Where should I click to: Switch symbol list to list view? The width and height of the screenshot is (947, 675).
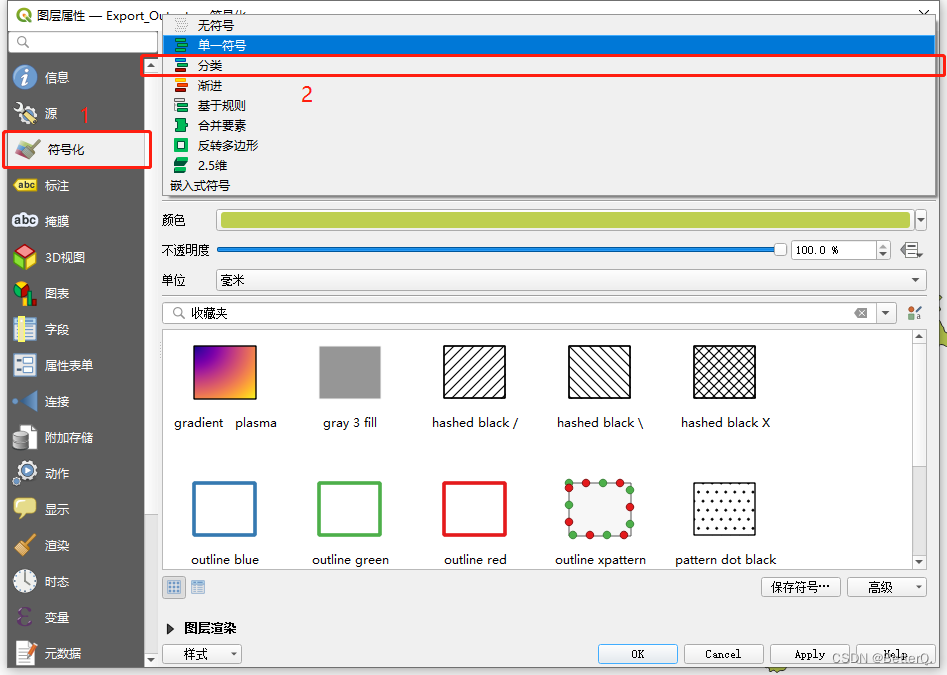click(x=198, y=587)
